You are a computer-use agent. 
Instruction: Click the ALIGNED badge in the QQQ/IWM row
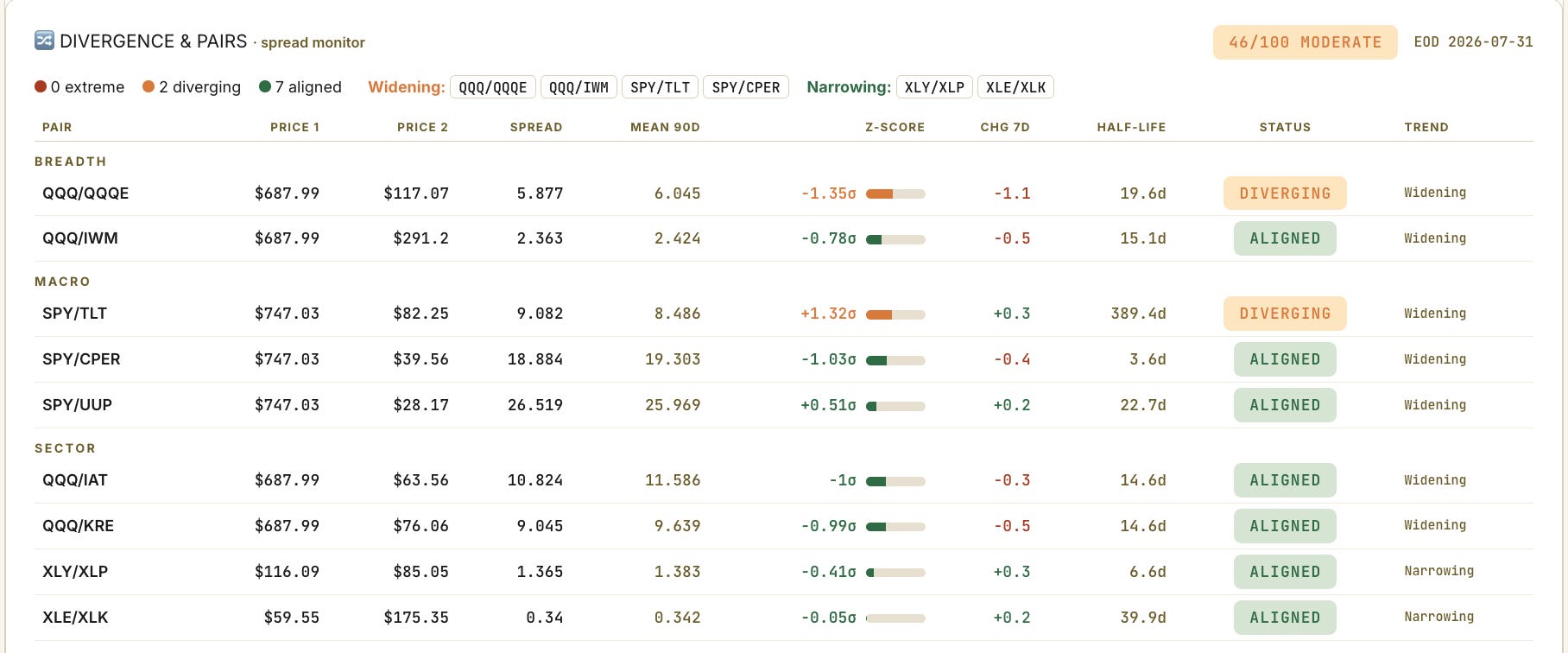point(1285,238)
